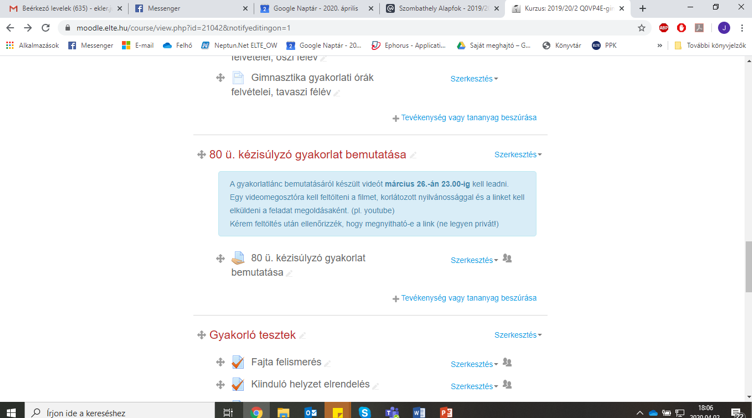The height and width of the screenshot is (418, 752).
Task: Open the Chrome profile avatar J
Action: 724,28
